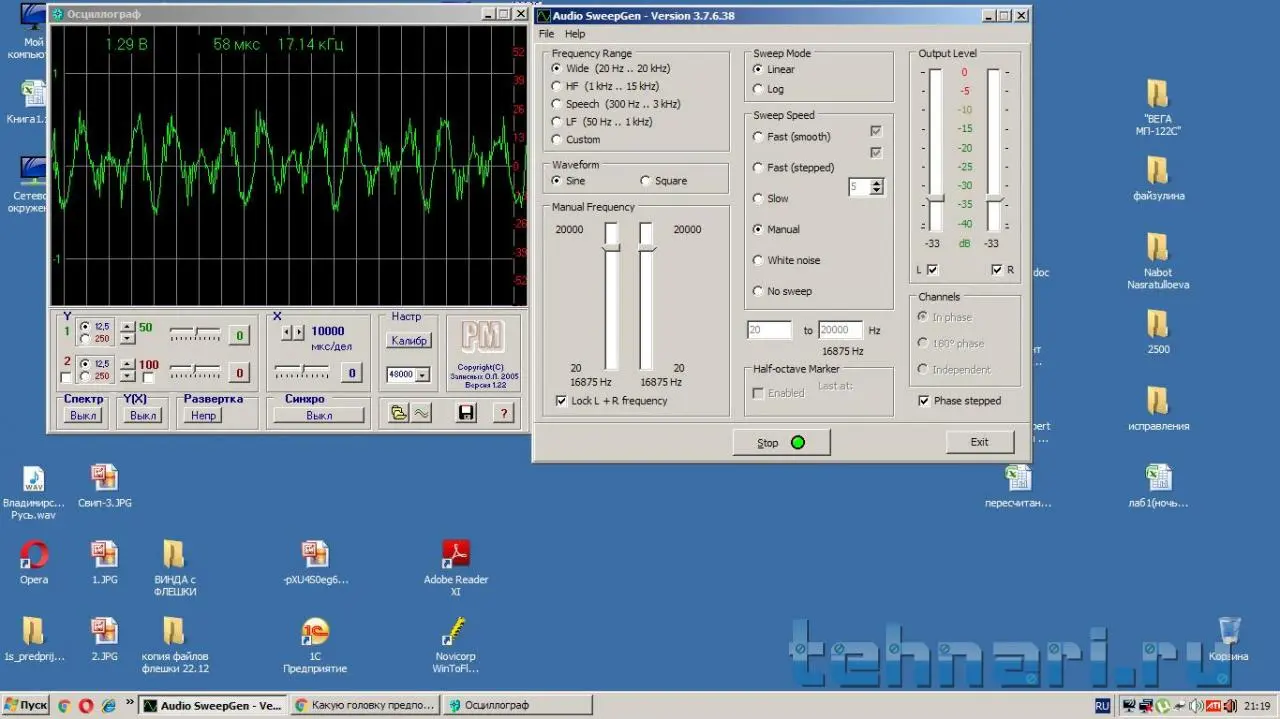Open the File menu in Audio SweepGen
Image resolution: width=1280 pixels, height=719 pixels.
click(546, 34)
